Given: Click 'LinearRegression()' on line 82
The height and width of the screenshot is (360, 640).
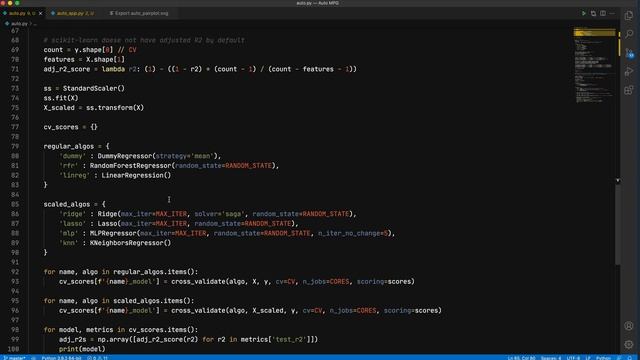Looking at the screenshot, I should coord(136,175).
